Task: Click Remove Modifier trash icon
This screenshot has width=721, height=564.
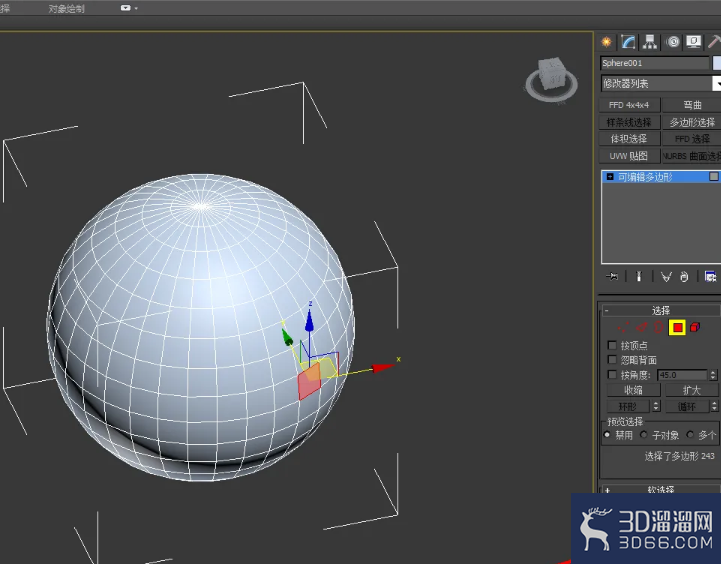Action: click(x=684, y=277)
